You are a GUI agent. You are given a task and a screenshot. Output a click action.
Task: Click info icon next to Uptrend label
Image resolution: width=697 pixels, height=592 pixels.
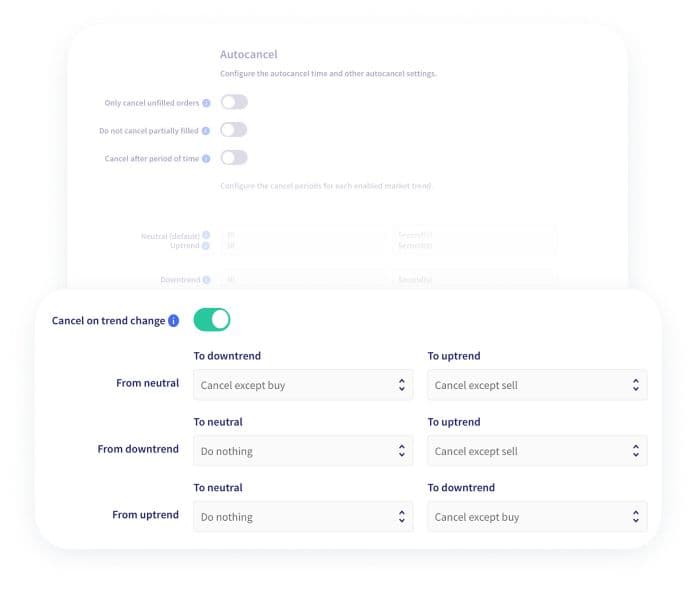[206, 246]
